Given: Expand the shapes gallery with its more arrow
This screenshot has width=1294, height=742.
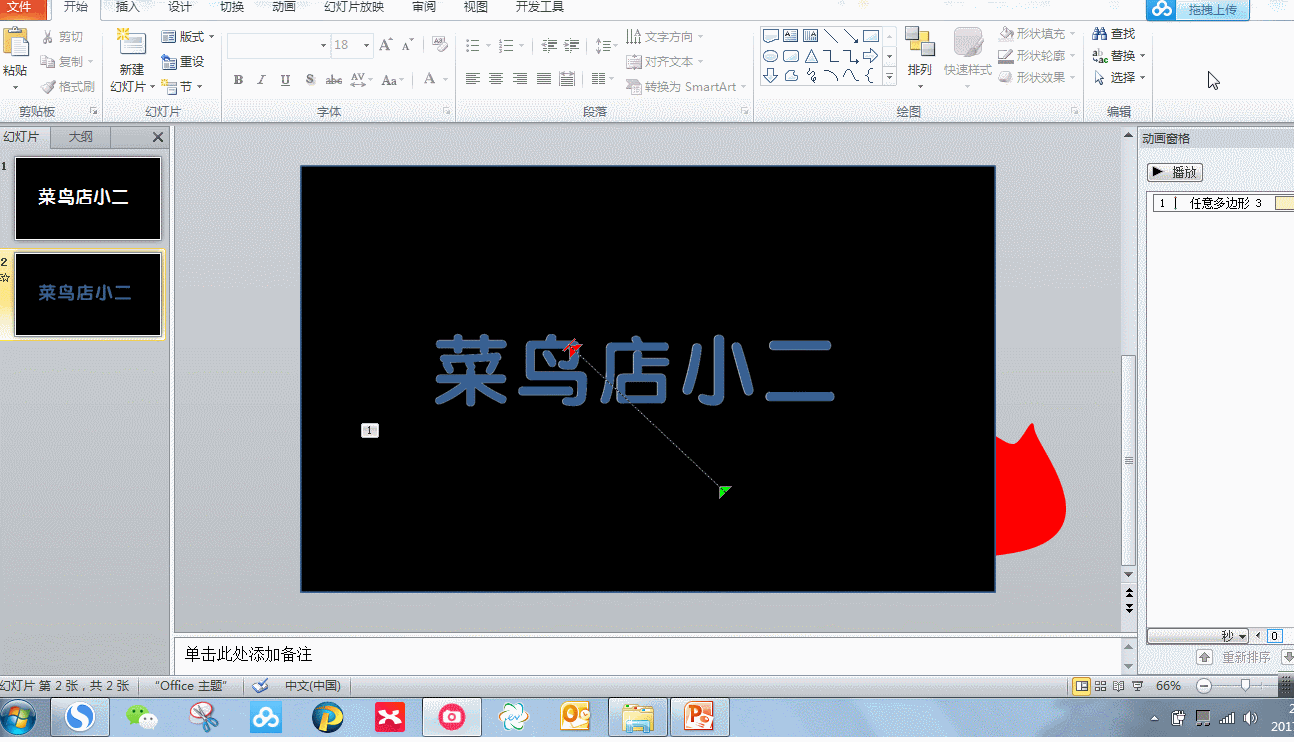Looking at the screenshot, I should (888, 76).
